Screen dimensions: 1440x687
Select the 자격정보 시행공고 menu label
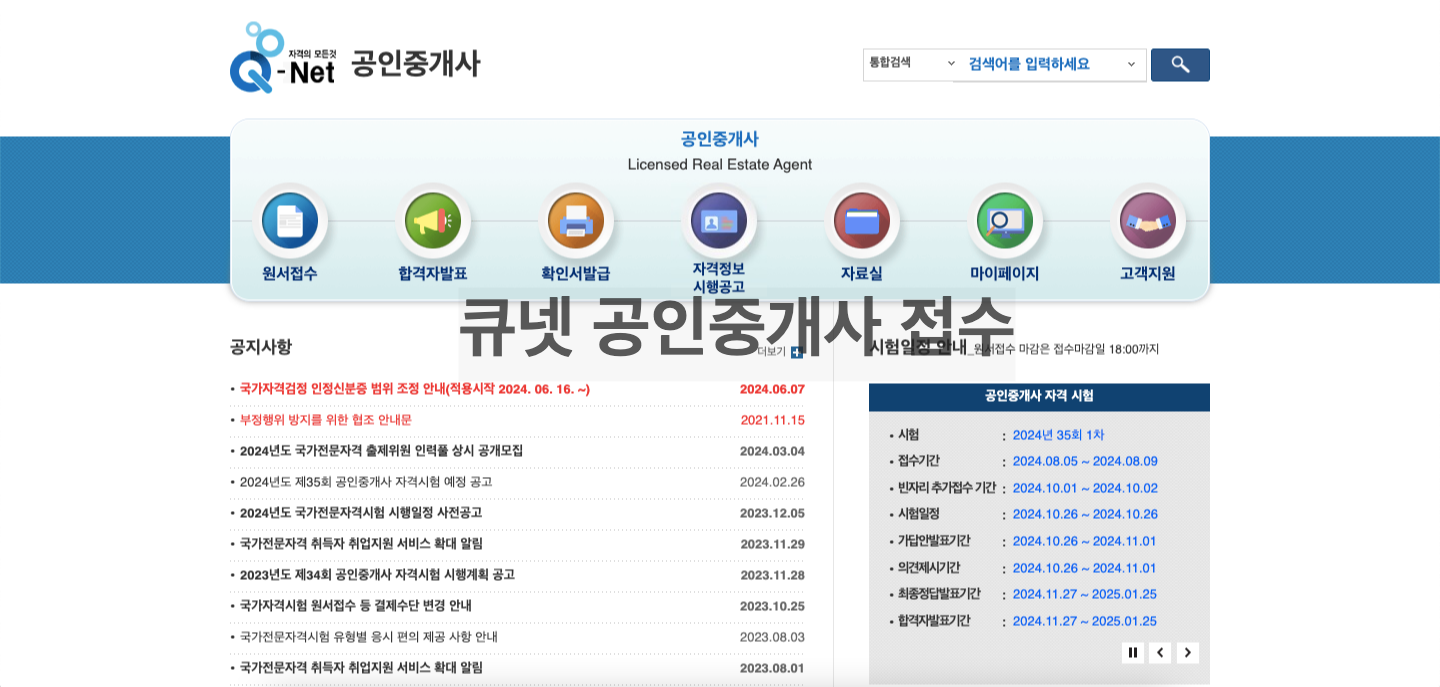[719, 278]
